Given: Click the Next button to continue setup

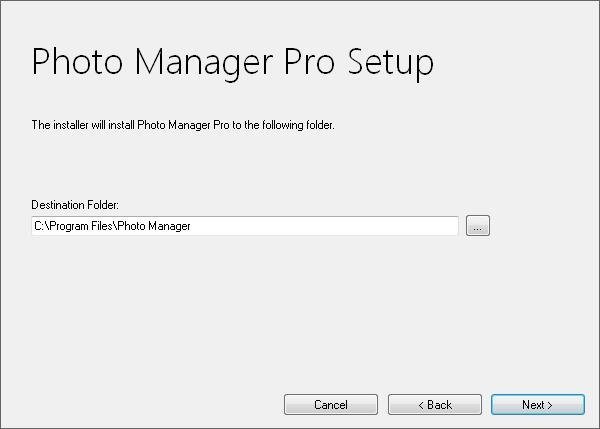Looking at the screenshot, I should point(538,405).
